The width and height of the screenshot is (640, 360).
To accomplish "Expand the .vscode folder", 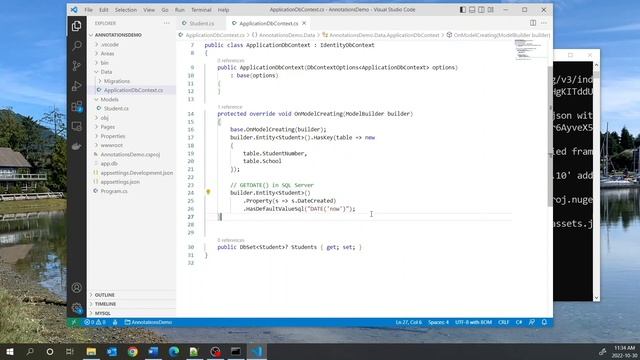I will click(110, 44).
